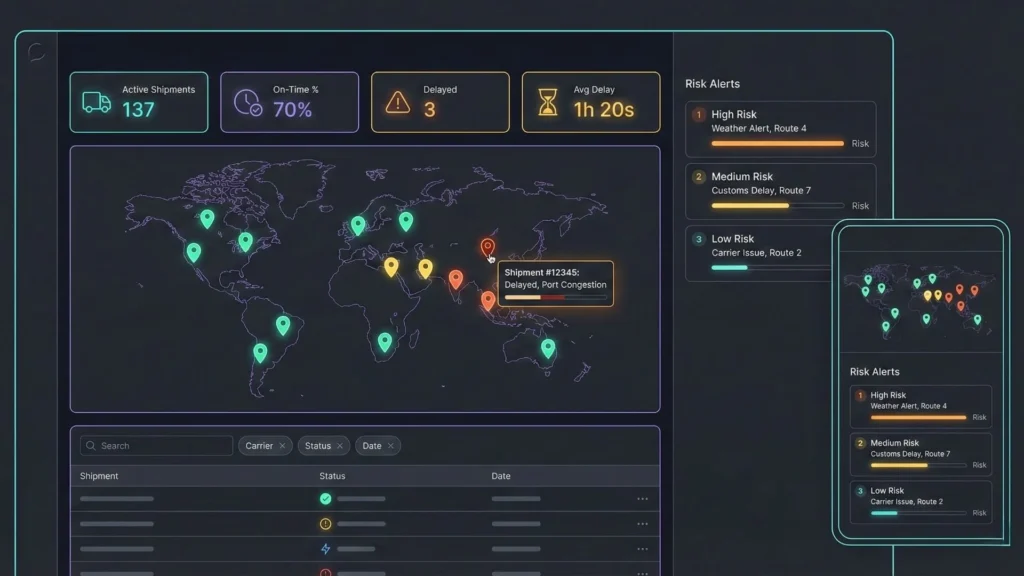
Task: Click the blue lightning status icon in row three
Action: click(x=325, y=548)
